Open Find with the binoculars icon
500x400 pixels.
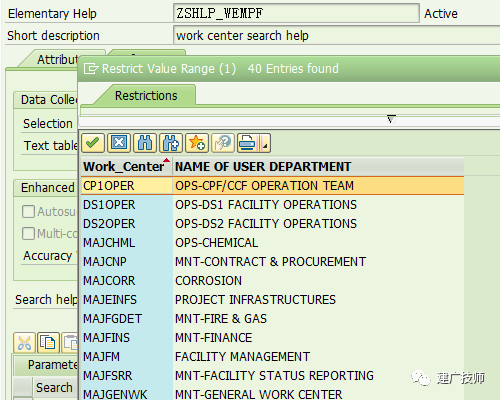(x=145, y=143)
